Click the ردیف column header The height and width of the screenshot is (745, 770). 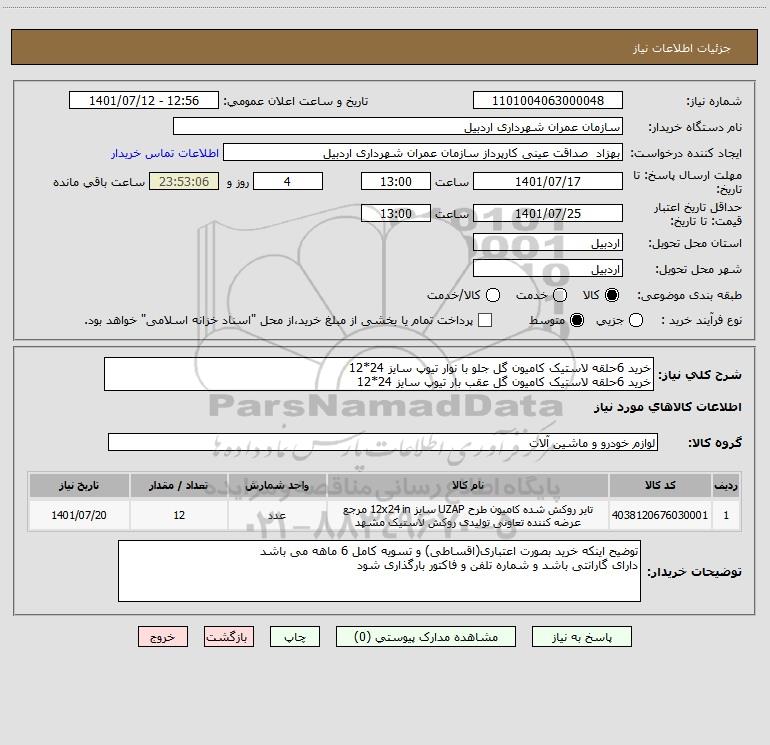coord(726,485)
